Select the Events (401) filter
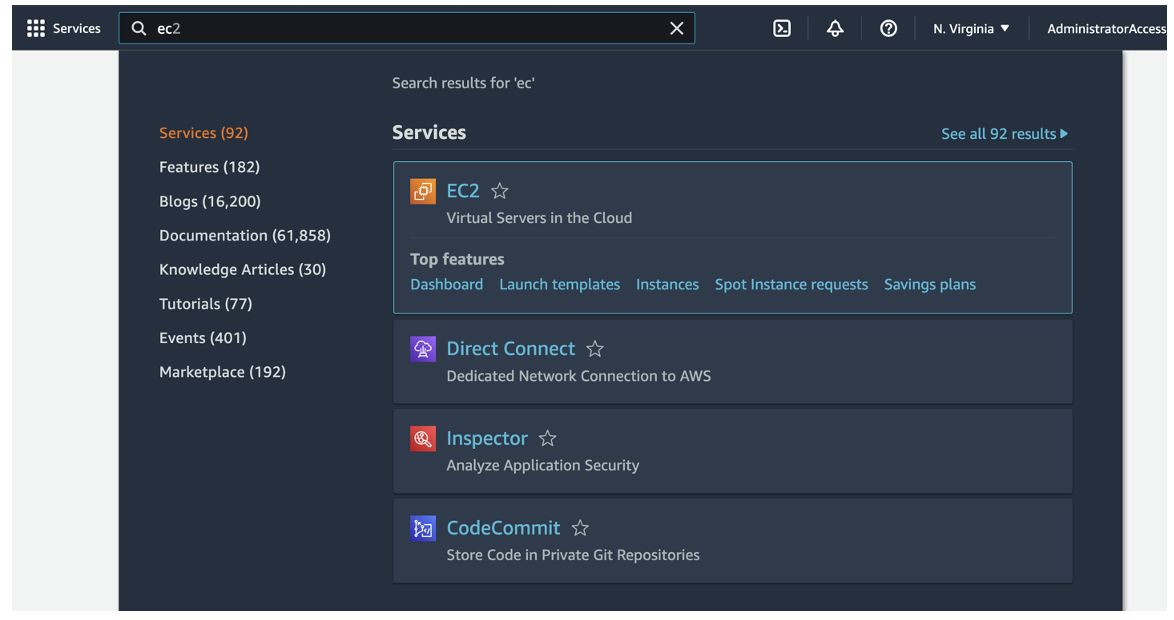The width and height of the screenshot is (1174, 620). click(x=203, y=338)
